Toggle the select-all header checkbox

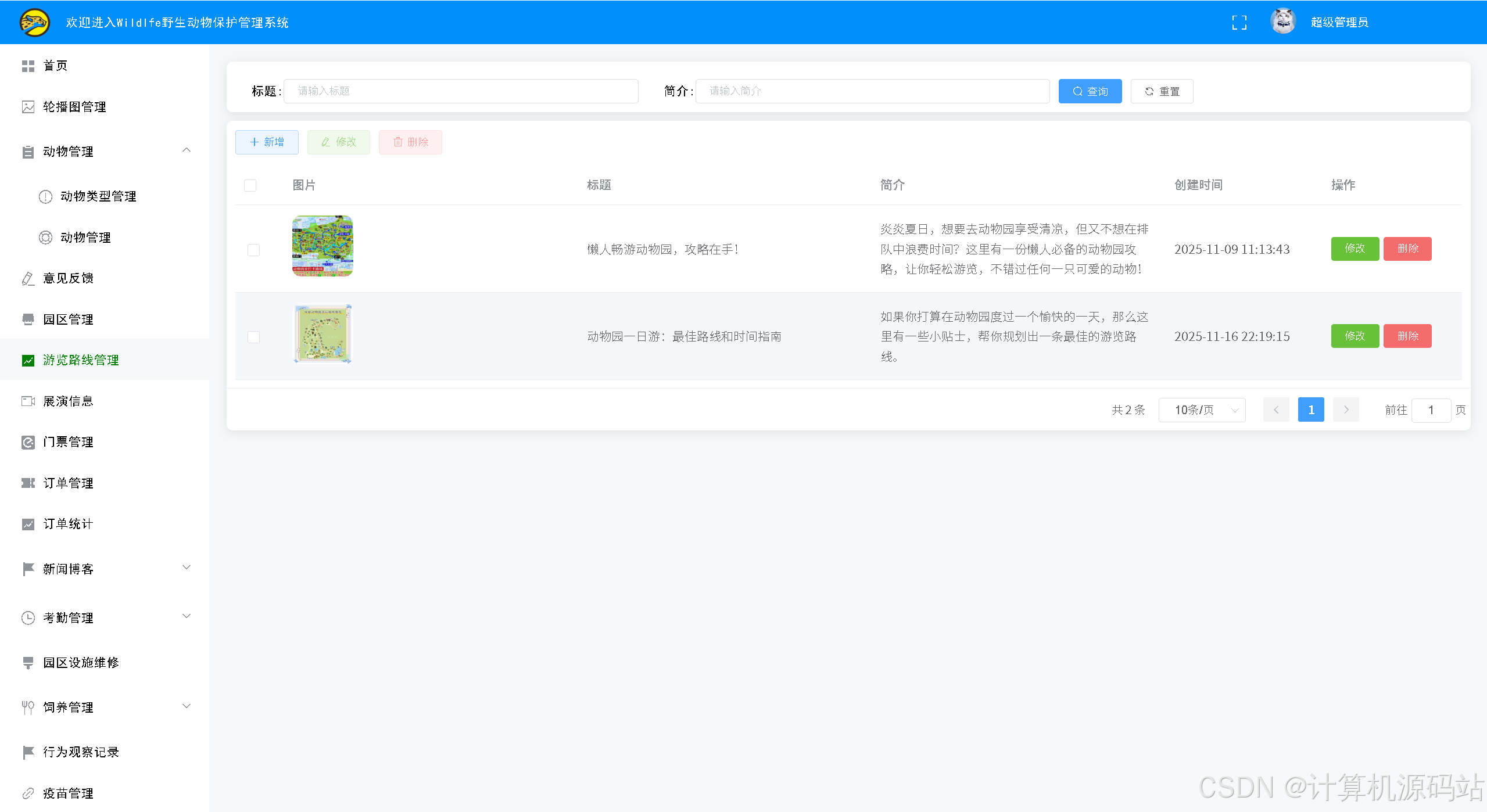click(x=250, y=185)
